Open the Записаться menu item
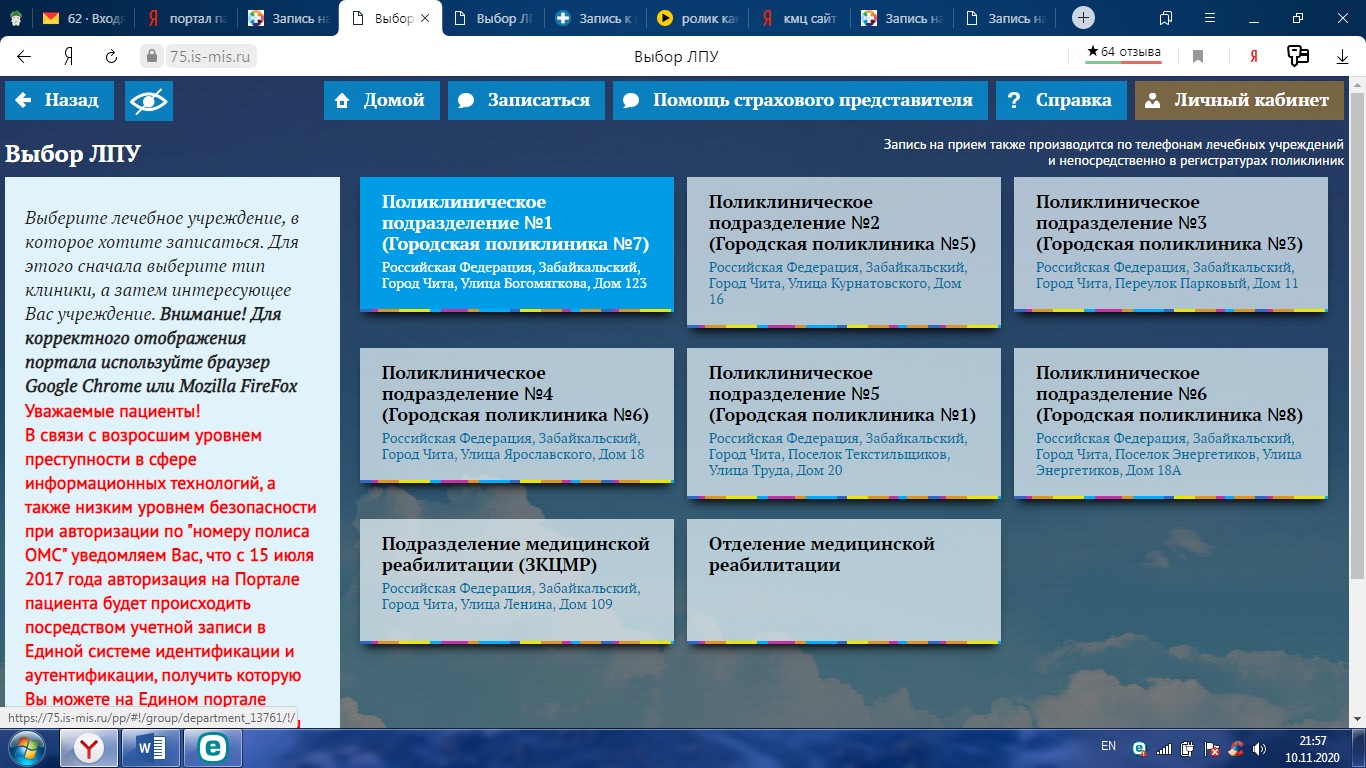This screenshot has width=1366, height=768. (x=525, y=101)
